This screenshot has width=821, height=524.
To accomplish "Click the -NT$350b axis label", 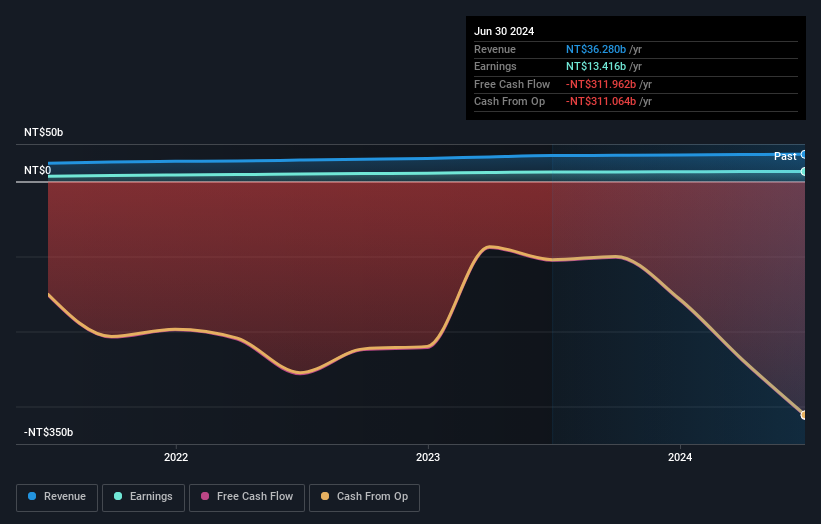I will coord(48,432).
